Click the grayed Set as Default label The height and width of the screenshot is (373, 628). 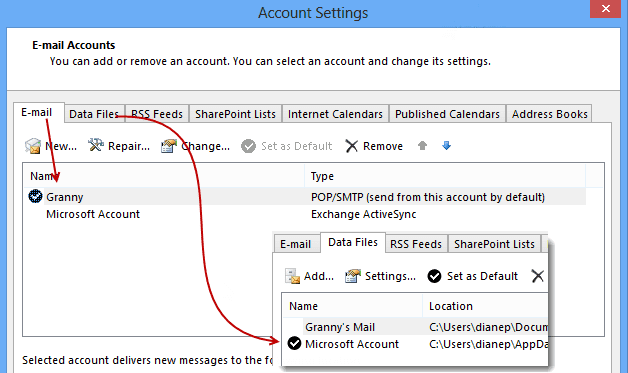pyautogui.click(x=297, y=146)
